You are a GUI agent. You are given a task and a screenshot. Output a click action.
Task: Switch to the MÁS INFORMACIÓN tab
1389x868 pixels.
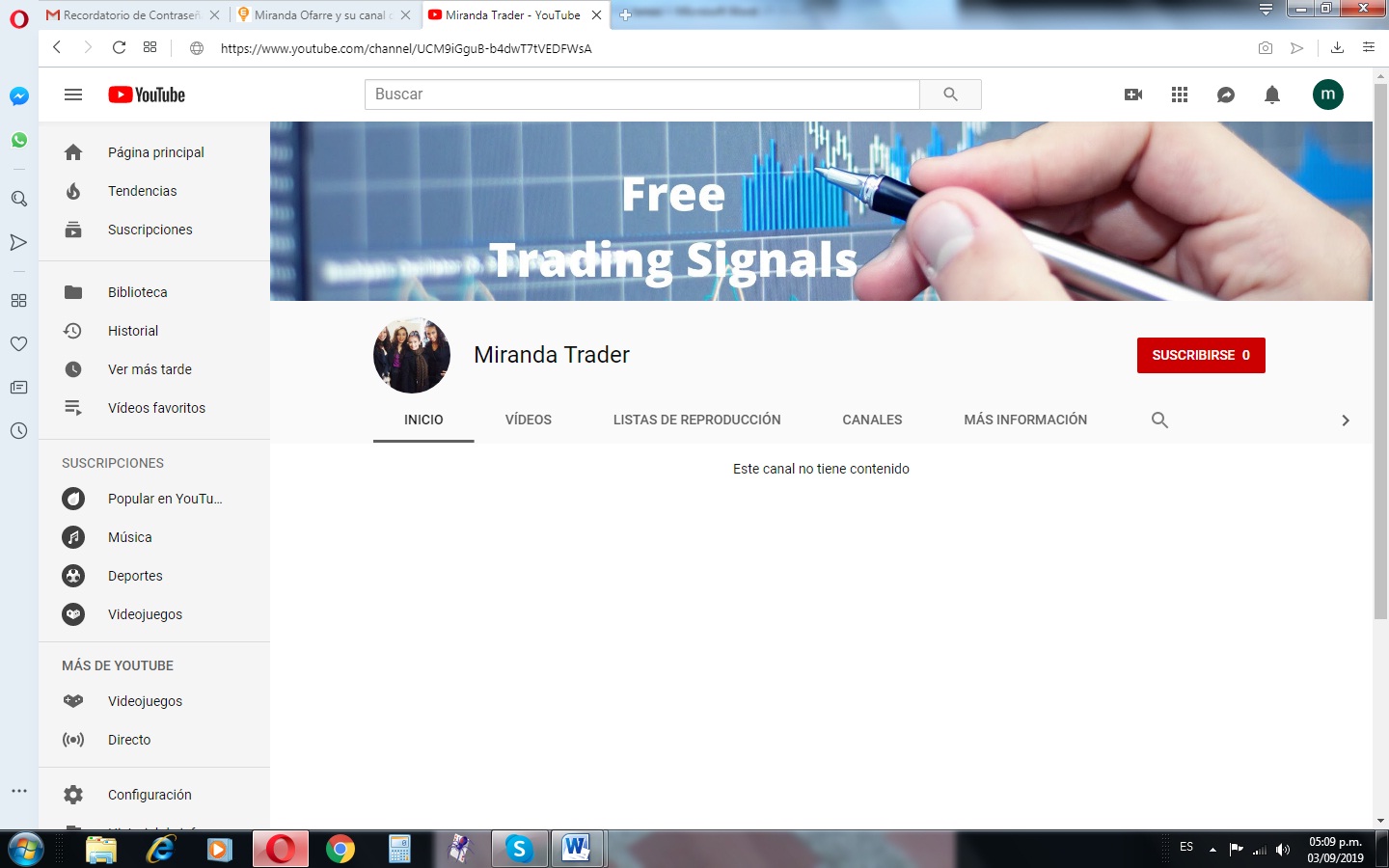(x=1025, y=420)
